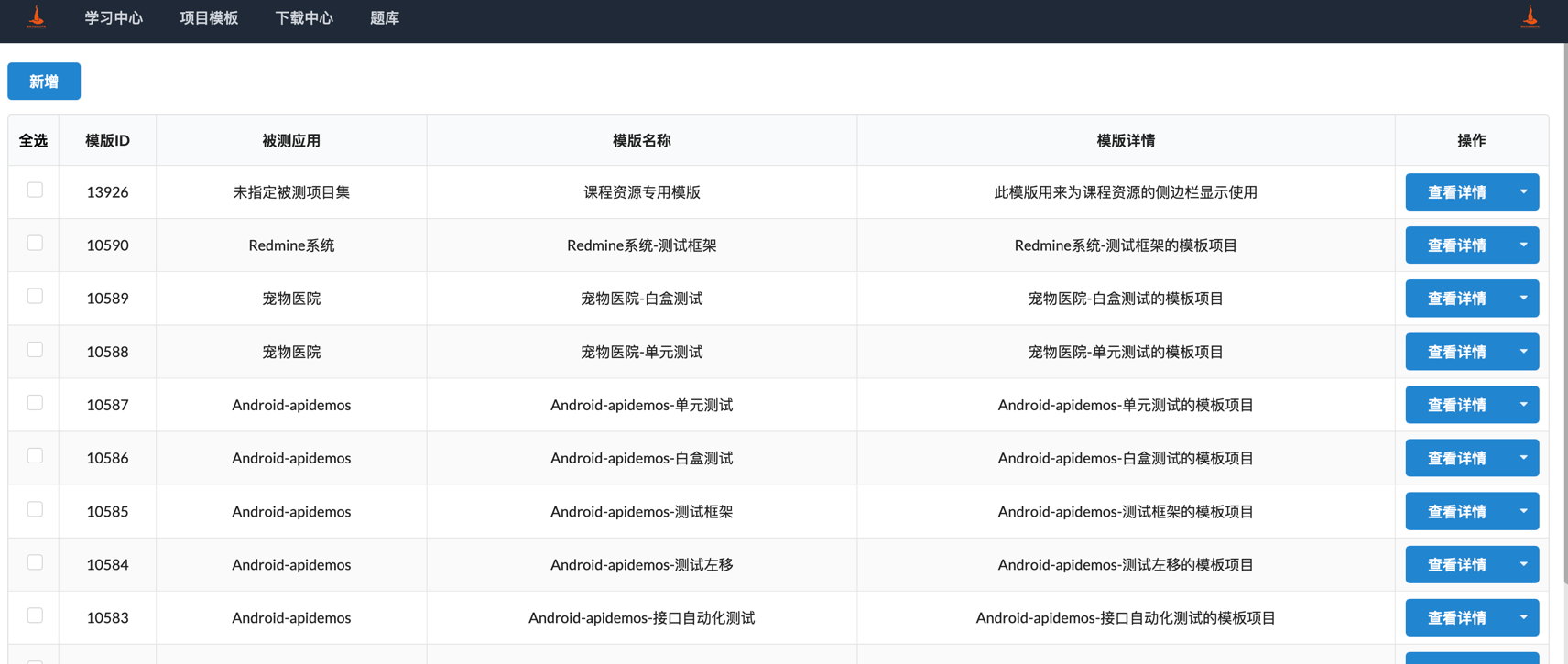Go to 下载中心 in navigation bar

coord(304,18)
